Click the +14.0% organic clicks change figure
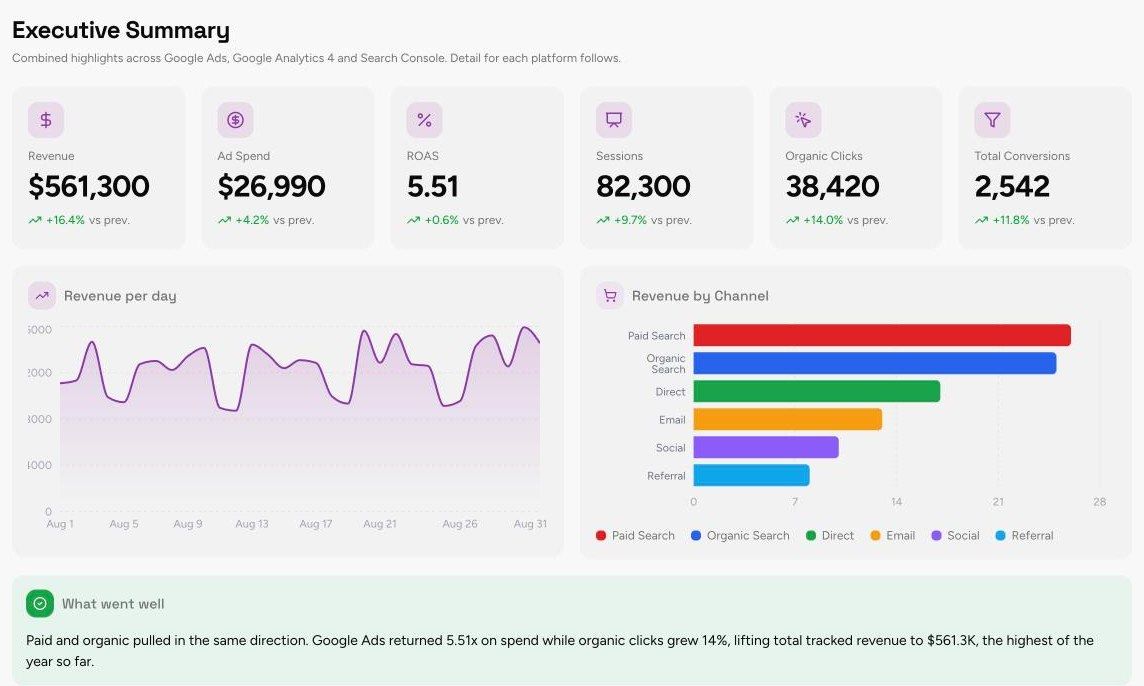The width and height of the screenshot is (1144, 686). (x=823, y=220)
